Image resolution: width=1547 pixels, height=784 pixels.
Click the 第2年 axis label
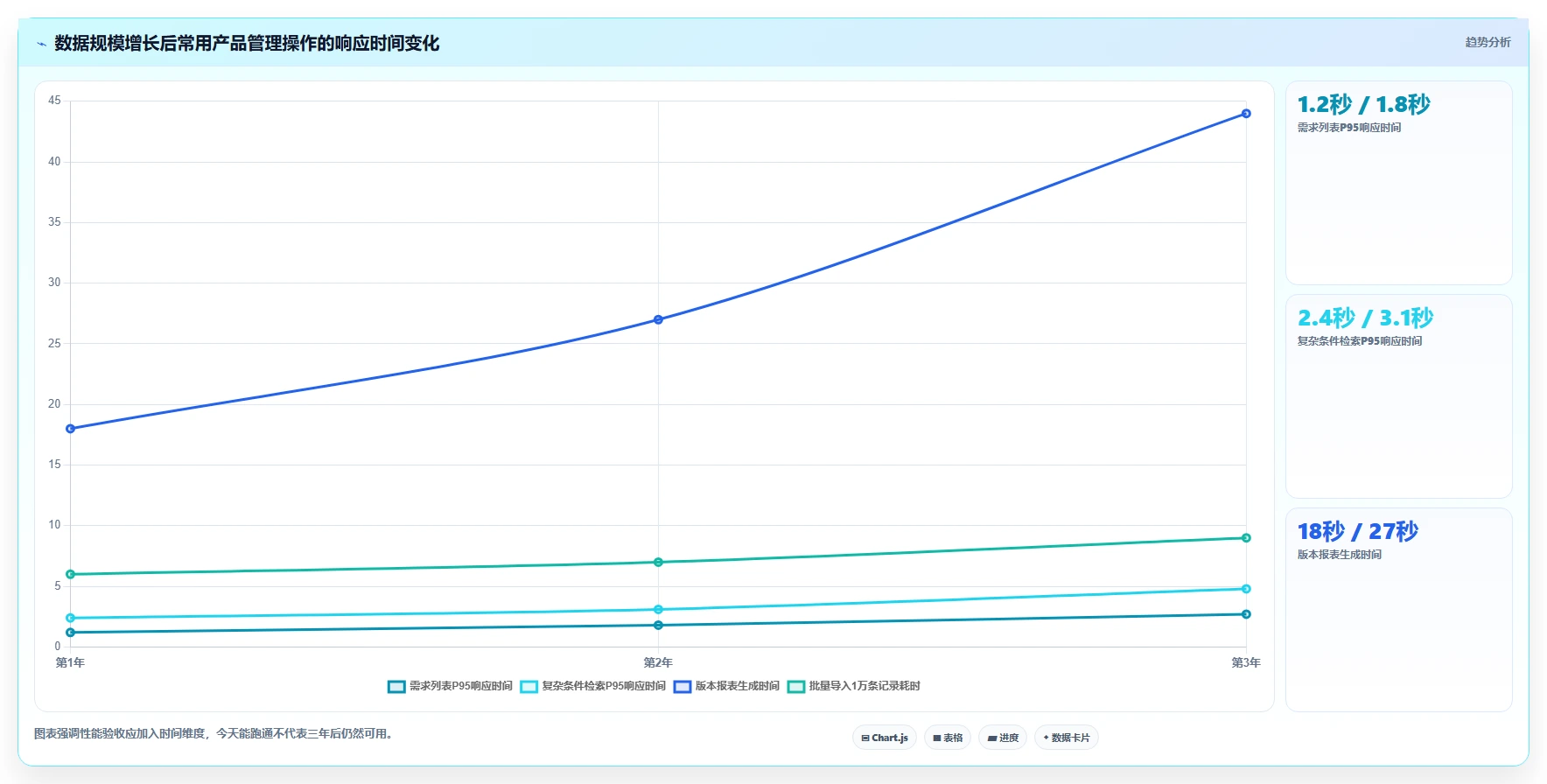pyautogui.click(x=658, y=662)
